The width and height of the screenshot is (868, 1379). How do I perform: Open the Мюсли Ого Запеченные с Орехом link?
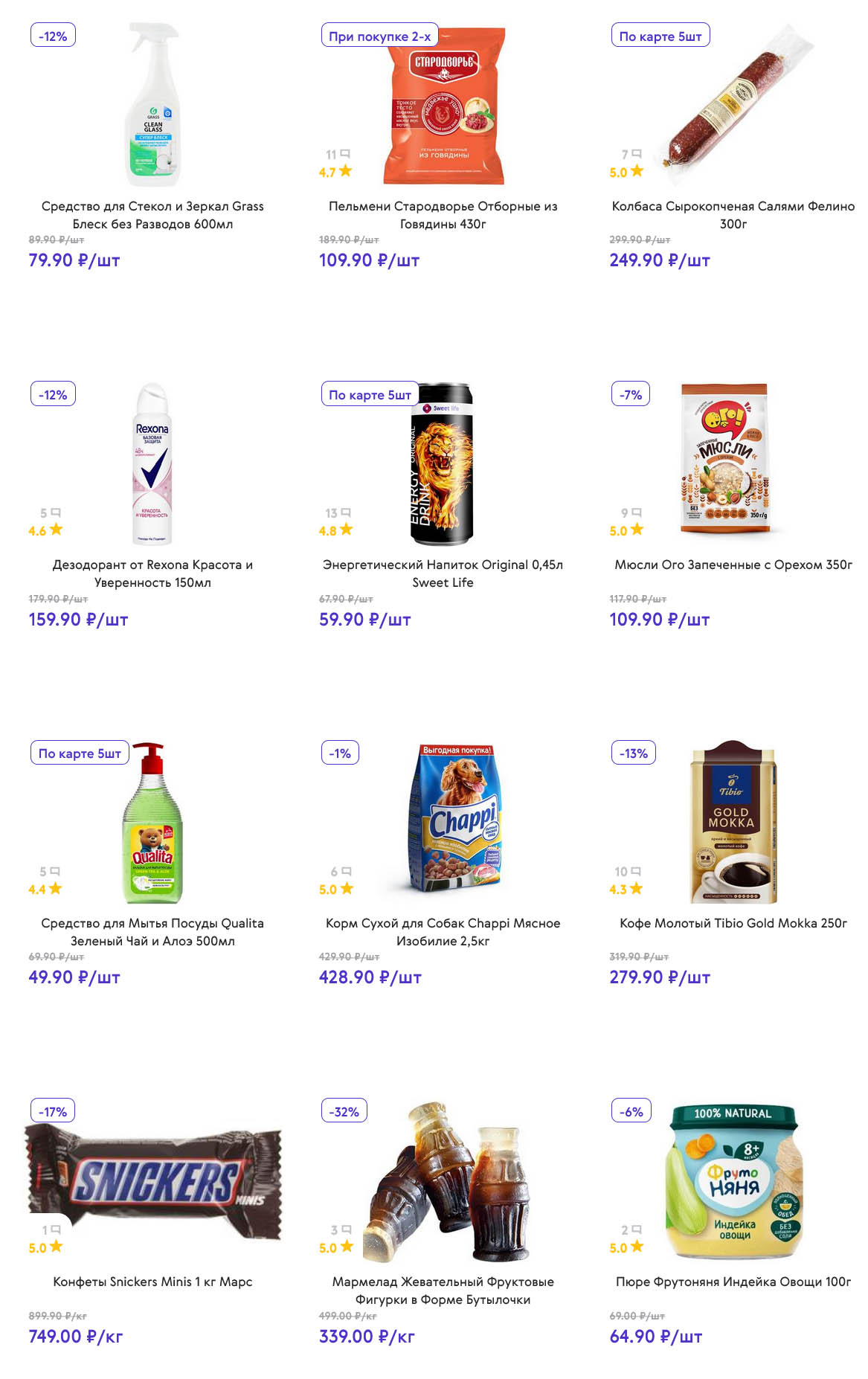click(733, 565)
